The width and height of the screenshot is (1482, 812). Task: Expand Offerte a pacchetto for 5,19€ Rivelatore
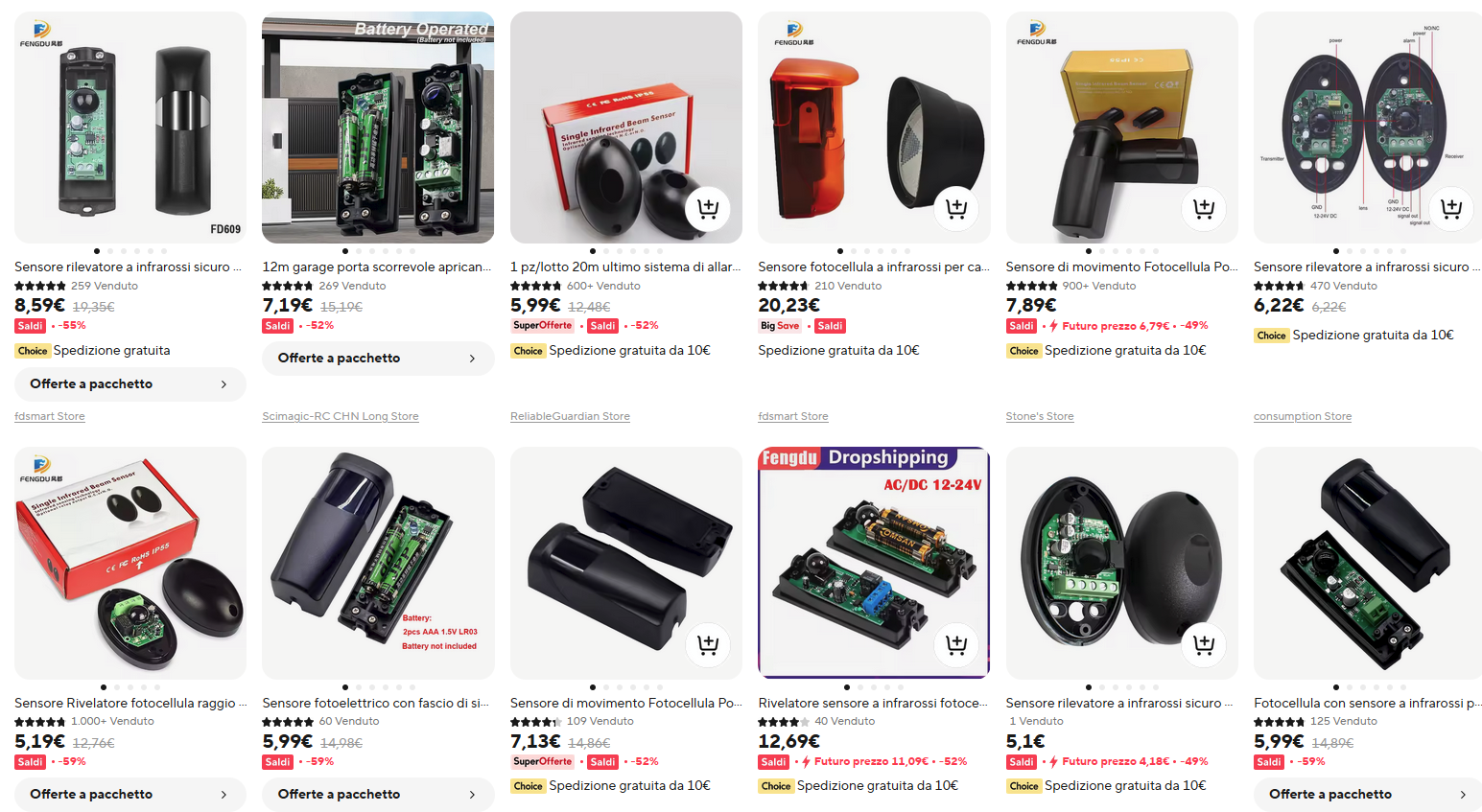[130, 794]
